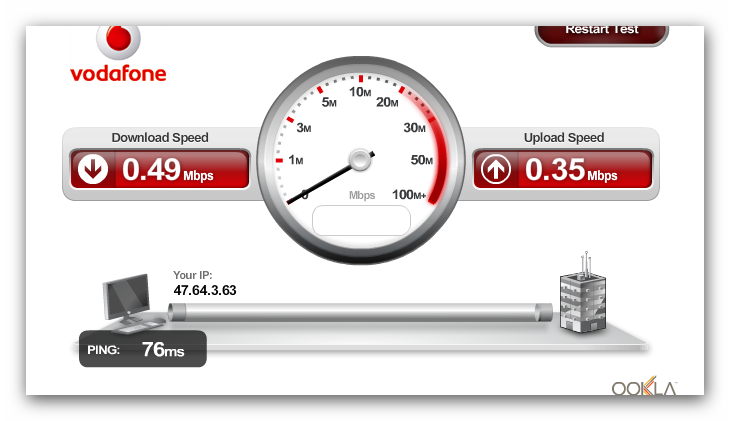
Task: Click the speedometer needle hub
Action: pos(360,160)
